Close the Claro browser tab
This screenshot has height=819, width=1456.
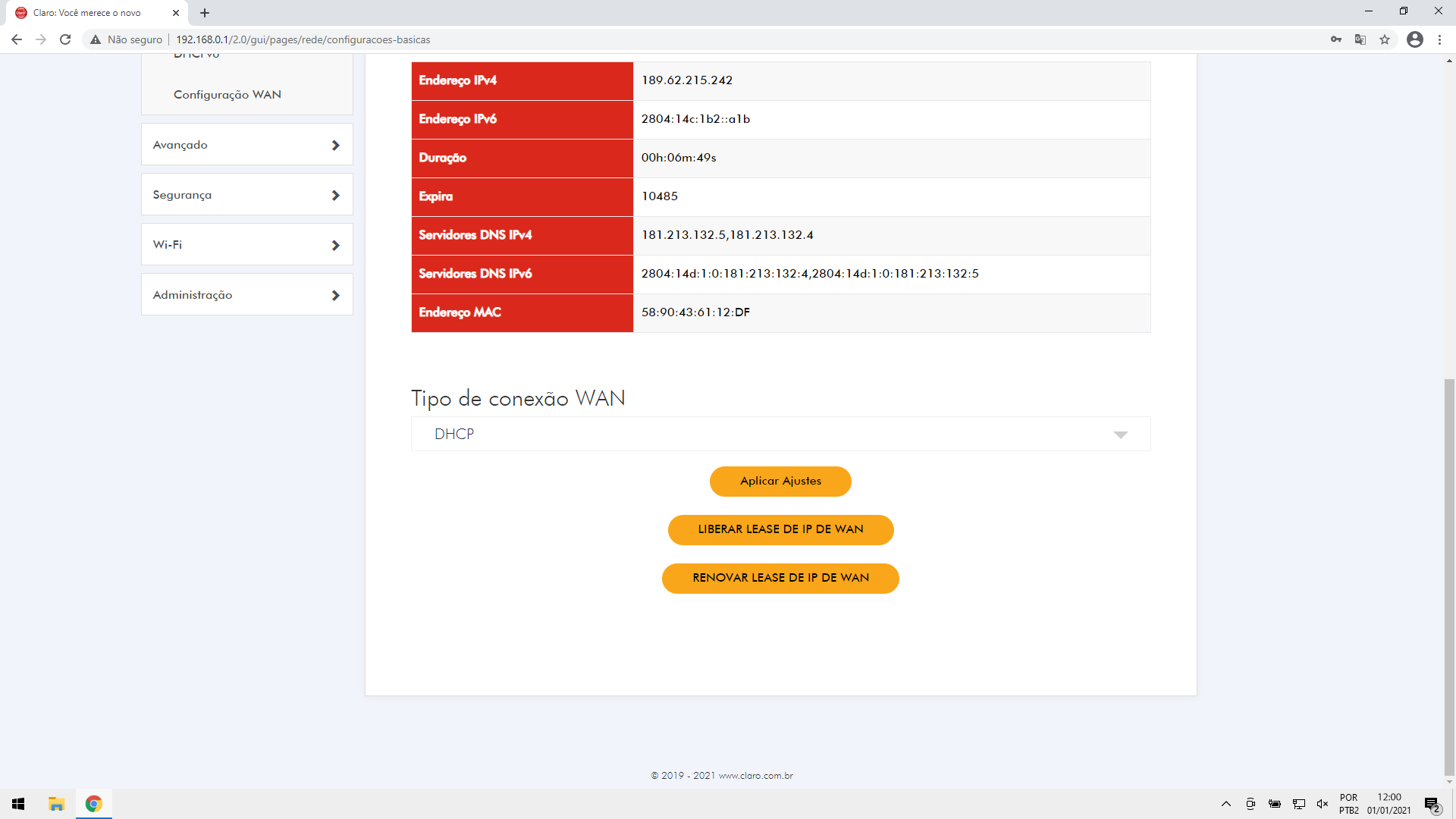click(x=176, y=13)
